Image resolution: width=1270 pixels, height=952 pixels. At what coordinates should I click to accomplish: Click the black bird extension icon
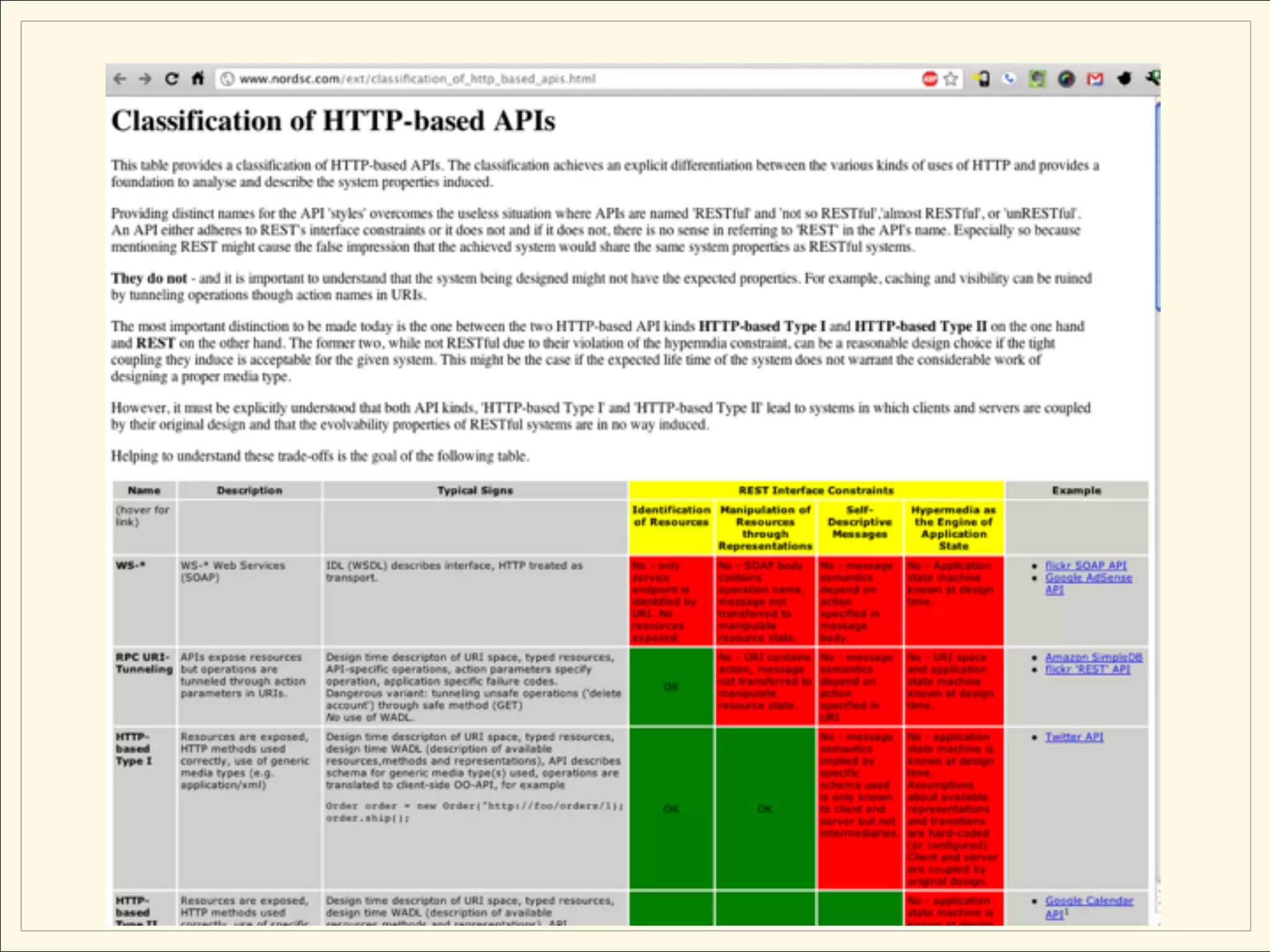coord(1124,79)
